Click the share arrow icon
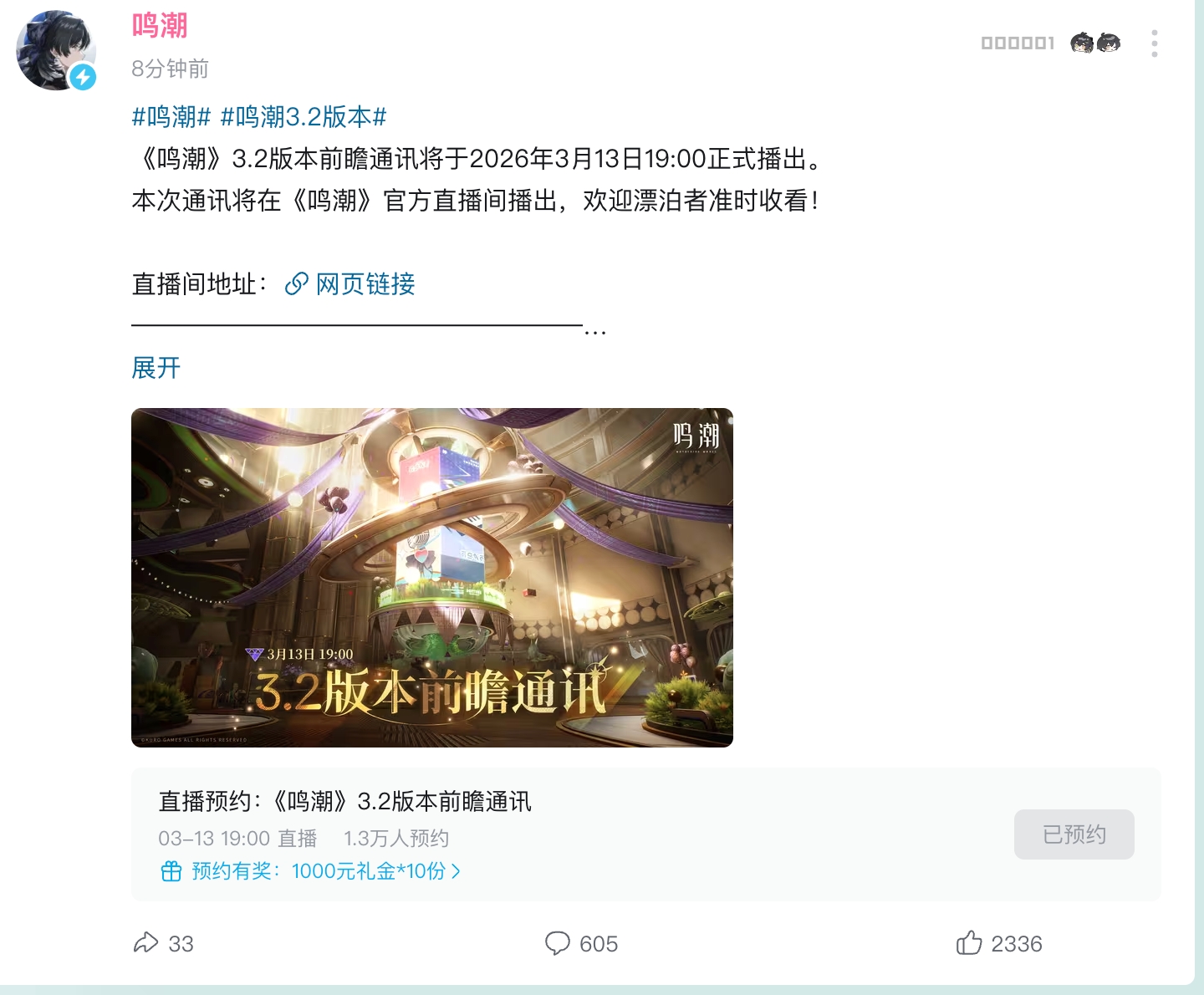This screenshot has height=995, width=1204. (145, 943)
